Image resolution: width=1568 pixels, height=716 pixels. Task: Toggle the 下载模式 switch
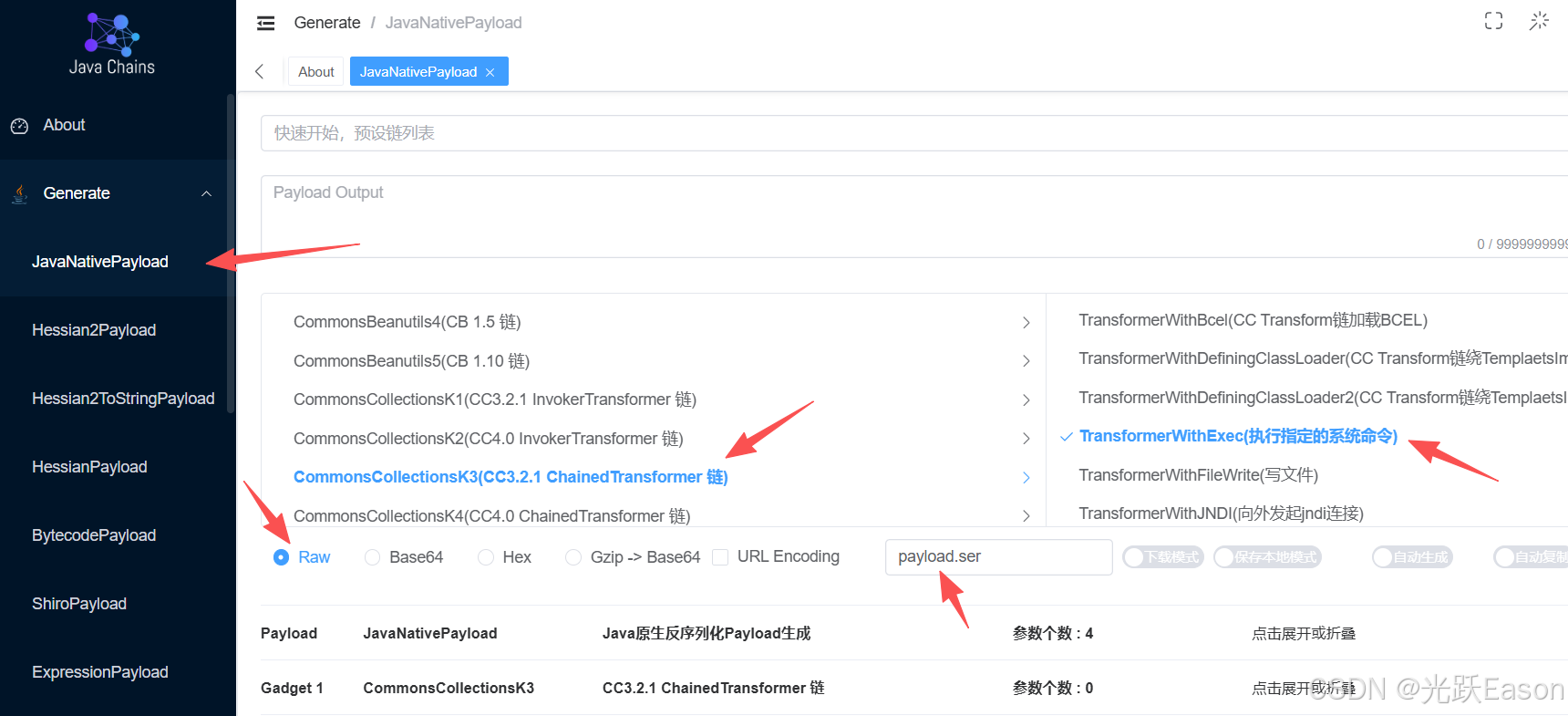click(x=1163, y=557)
